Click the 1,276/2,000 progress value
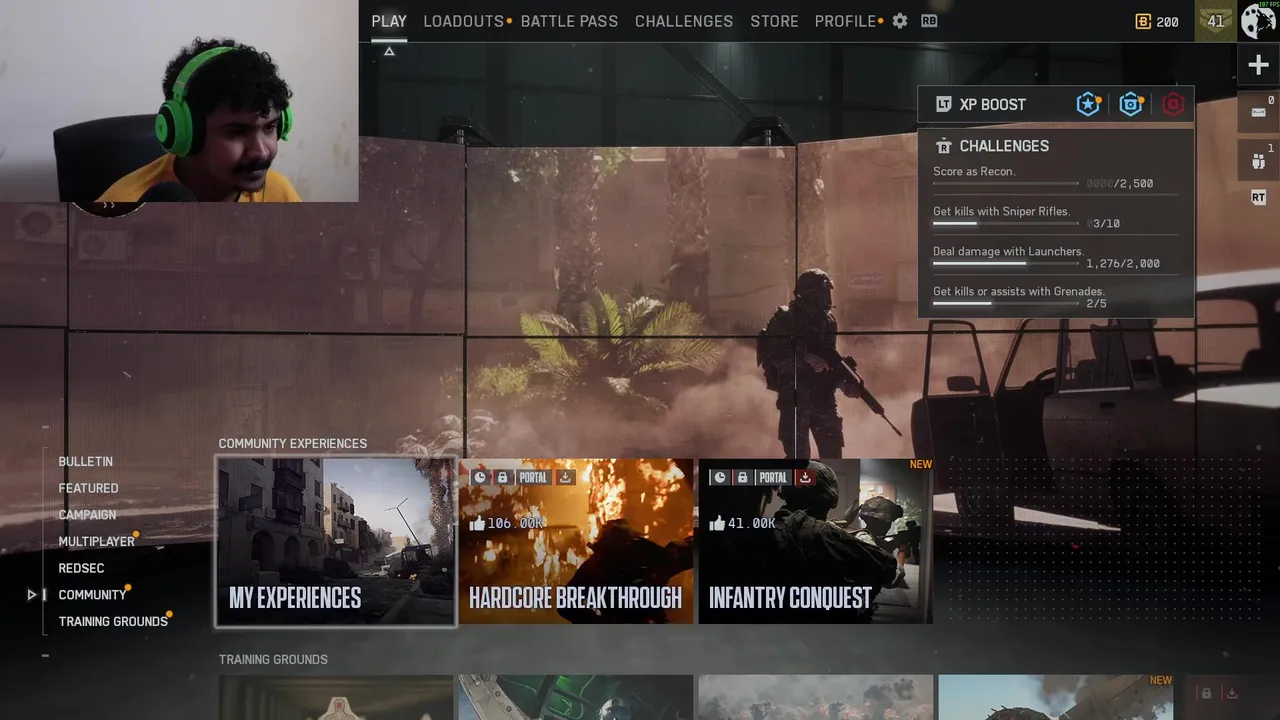1280x720 pixels. click(1123, 264)
